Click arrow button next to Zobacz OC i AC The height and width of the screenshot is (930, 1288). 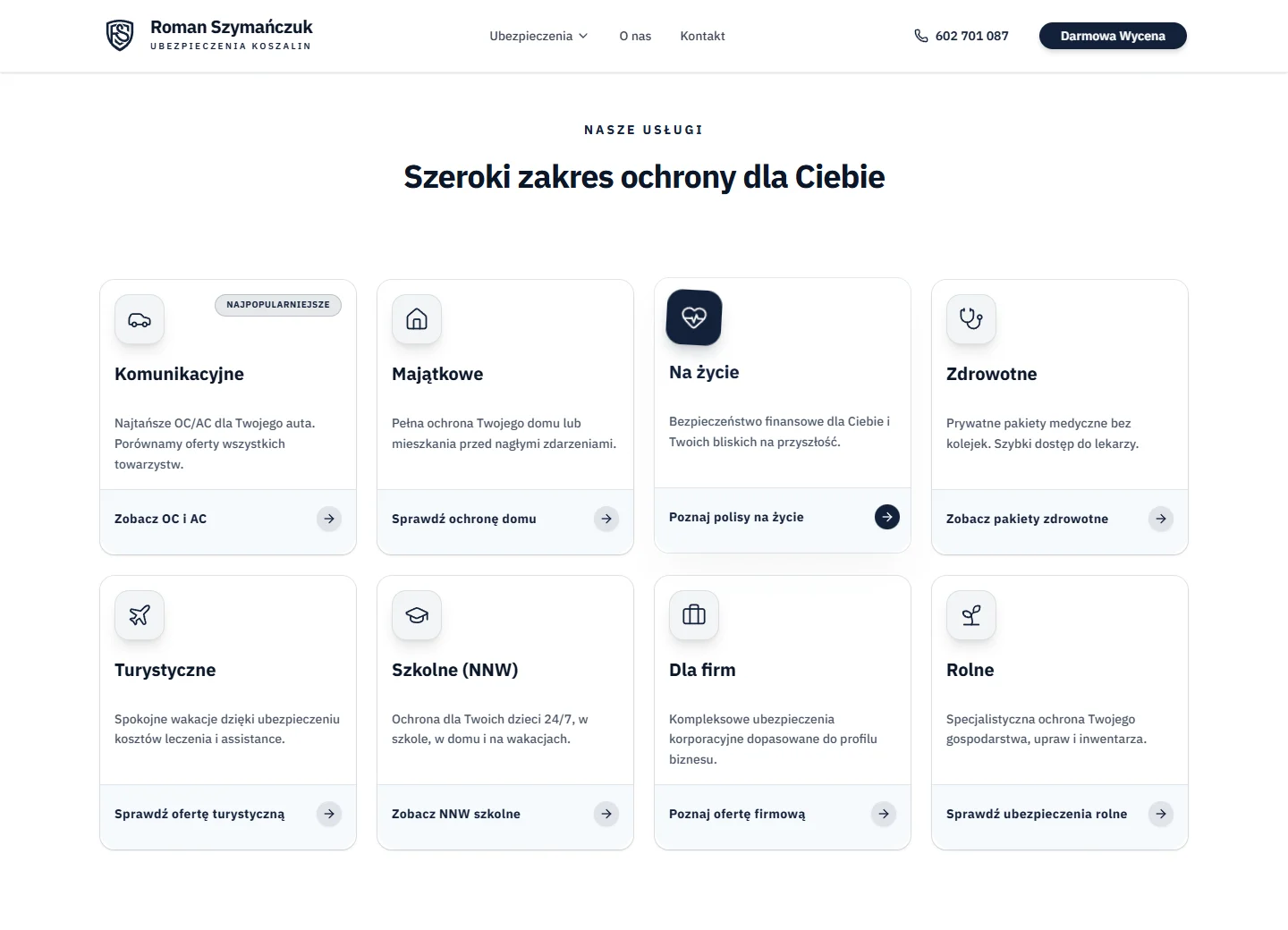coord(329,519)
